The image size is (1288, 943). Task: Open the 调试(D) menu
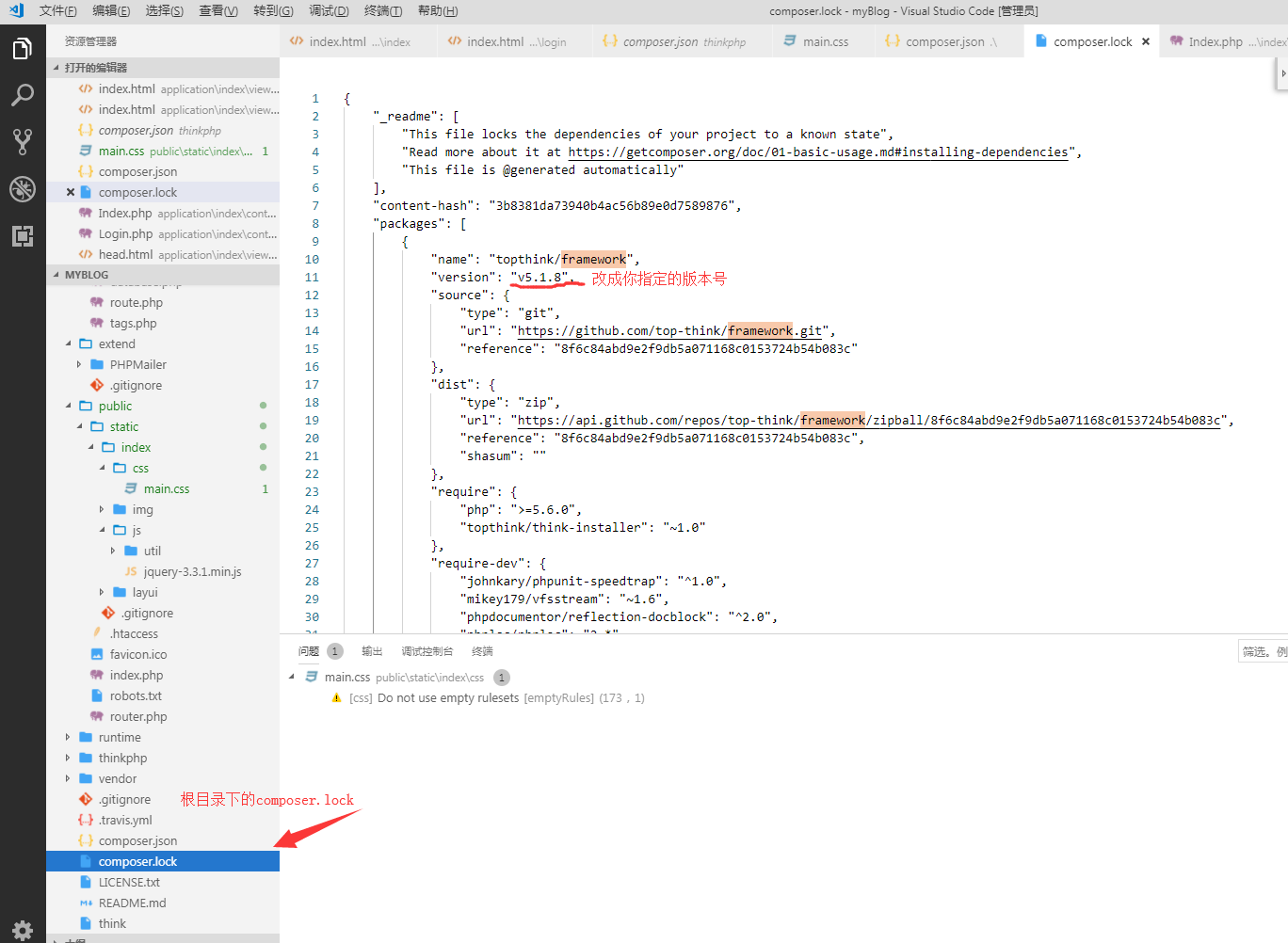(x=329, y=11)
